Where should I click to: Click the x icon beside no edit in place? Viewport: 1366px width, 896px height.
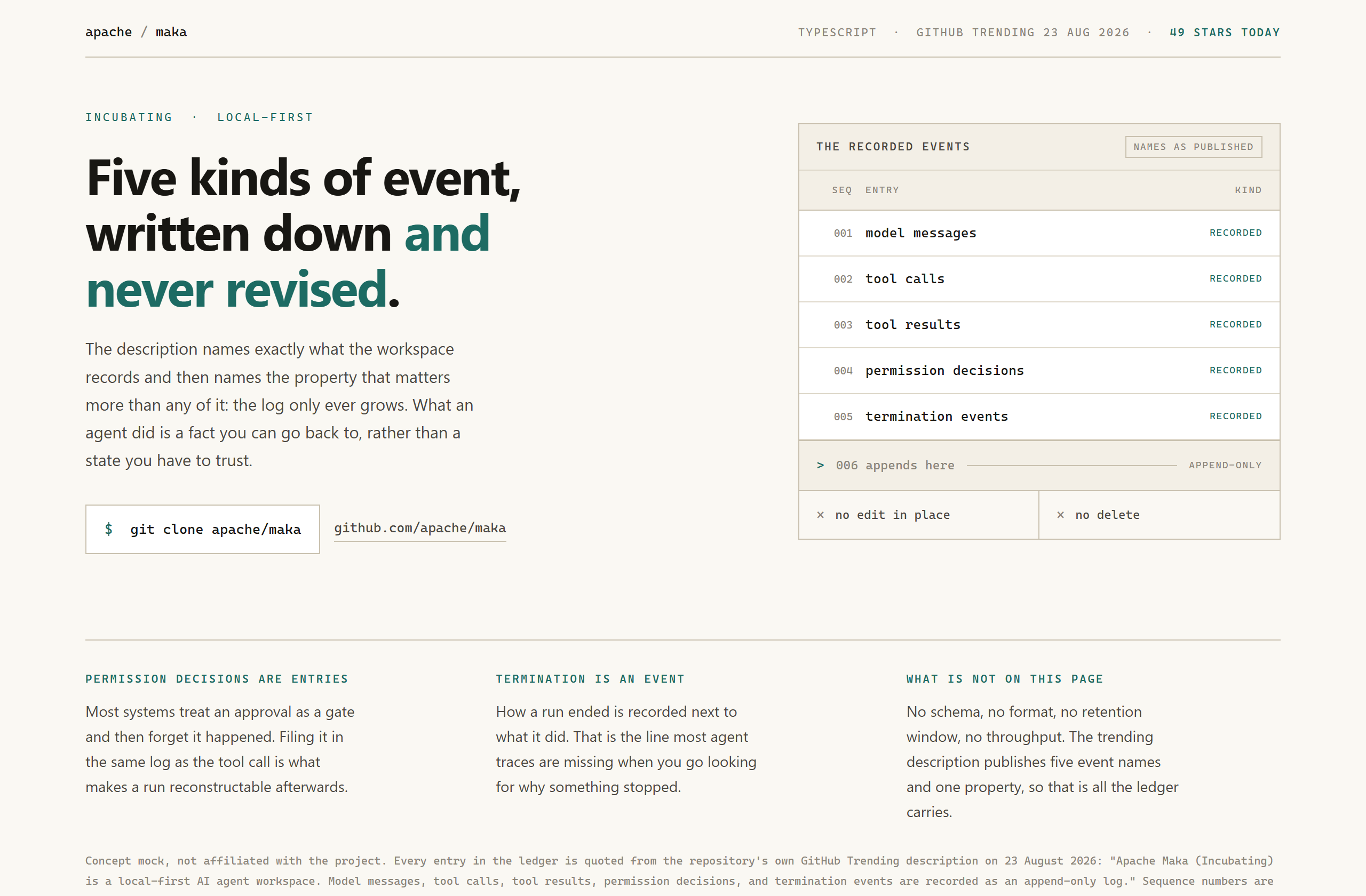point(820,515)
